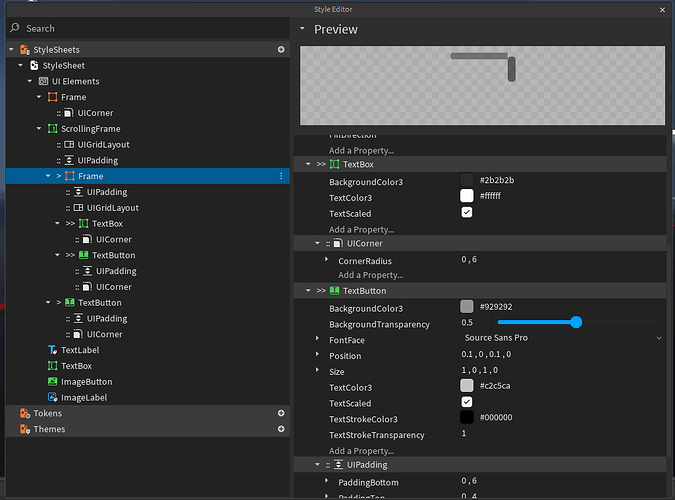675x500 pixels.
Task: Expand the FontFace property
Action: [x=317, y=339]
